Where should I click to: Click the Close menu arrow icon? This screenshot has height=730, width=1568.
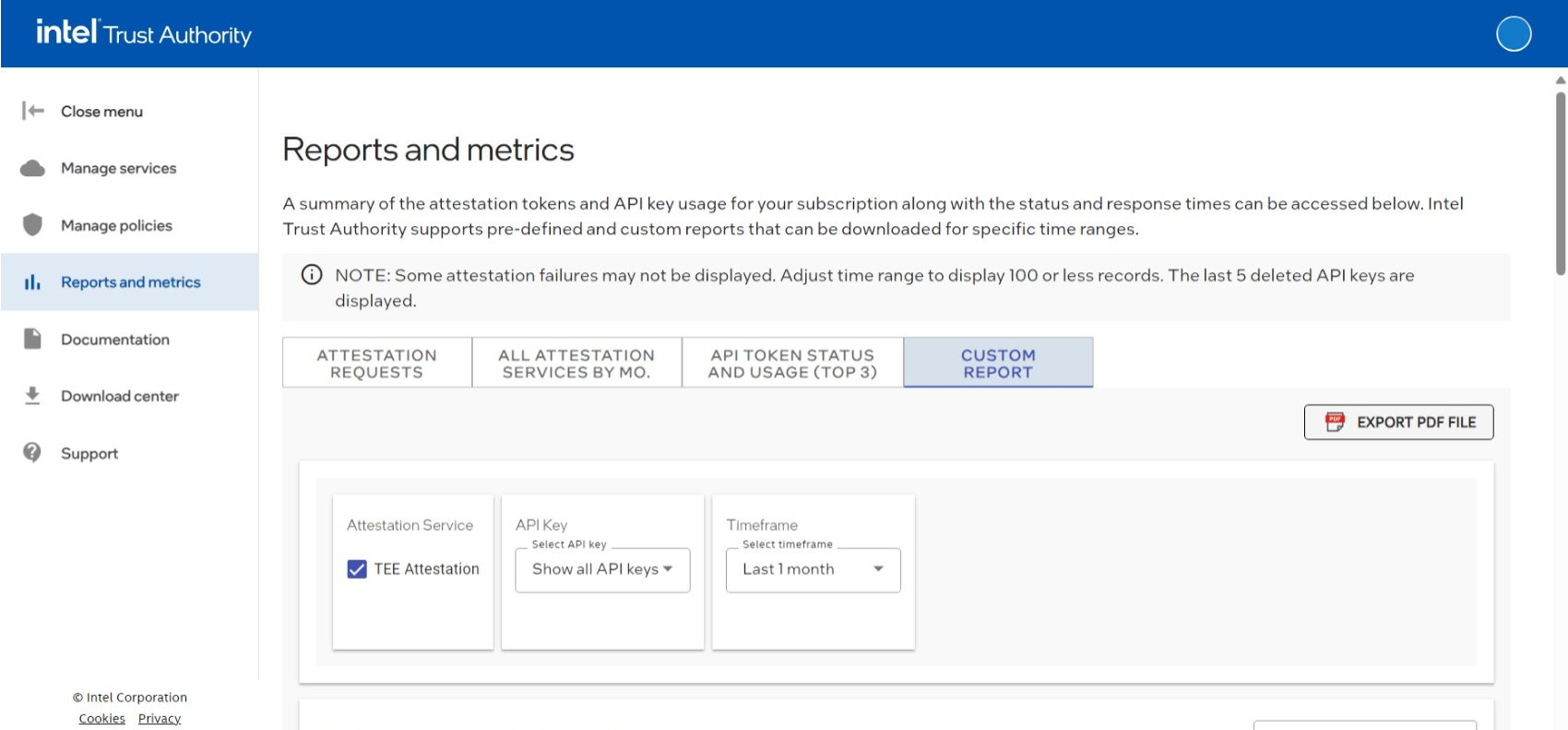coord(33,111)
